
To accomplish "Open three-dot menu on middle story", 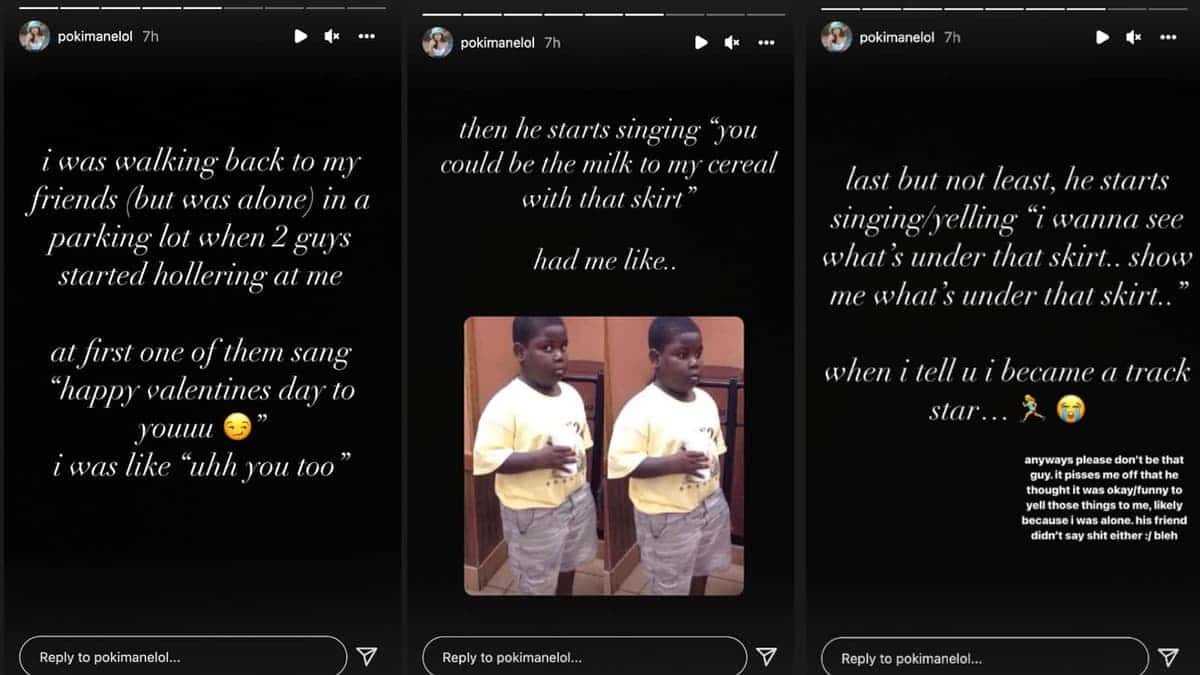I will 767,42.
